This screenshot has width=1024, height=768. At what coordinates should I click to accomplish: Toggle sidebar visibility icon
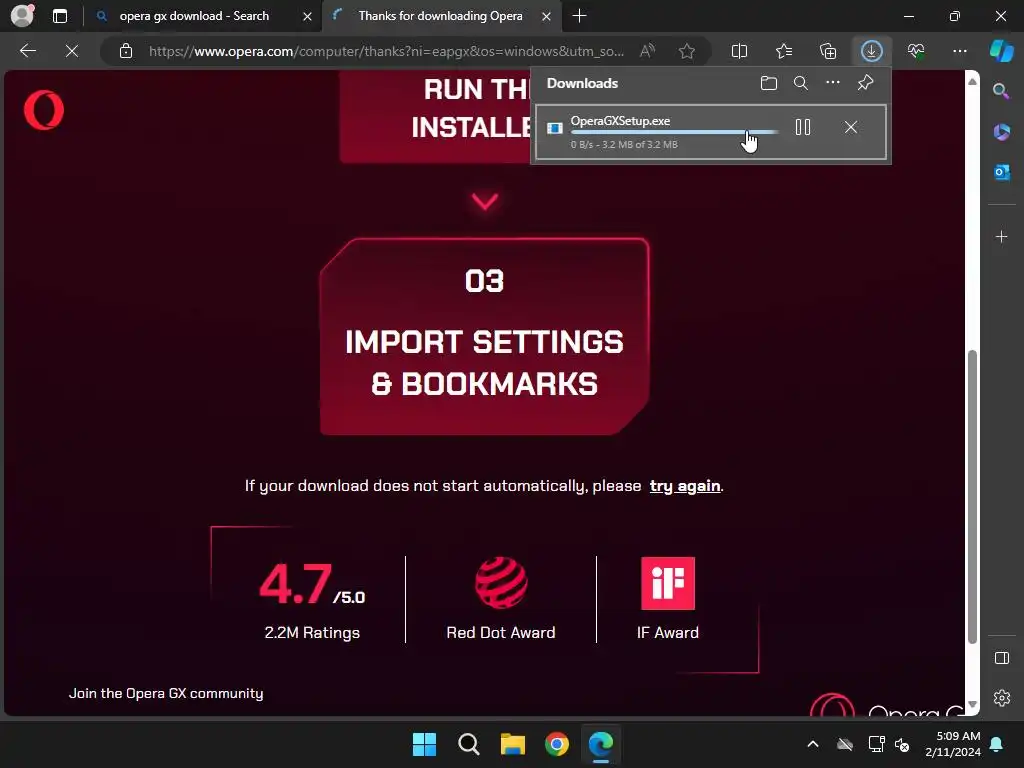coord(1002,658)
